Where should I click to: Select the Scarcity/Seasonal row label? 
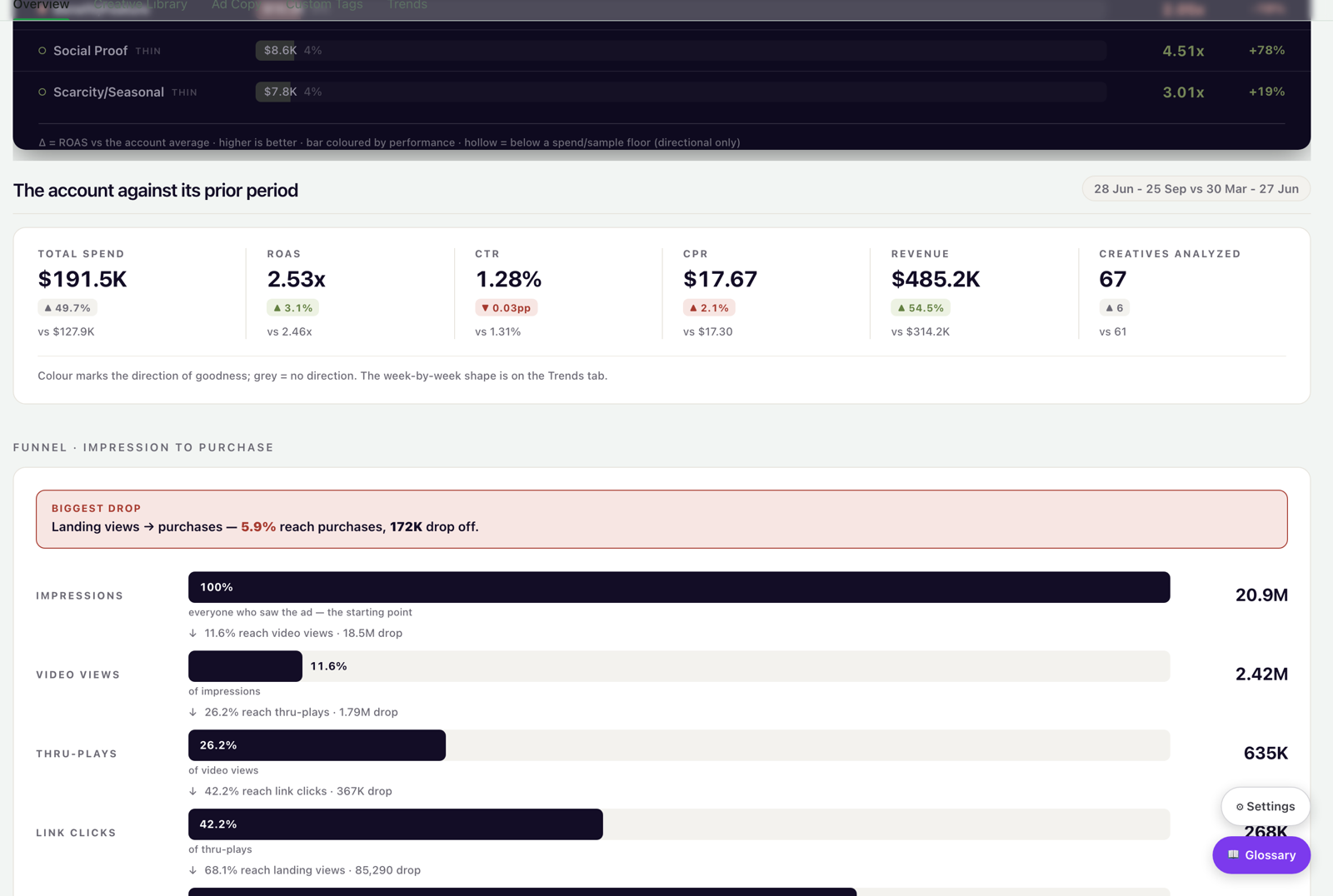pos(108,92)
